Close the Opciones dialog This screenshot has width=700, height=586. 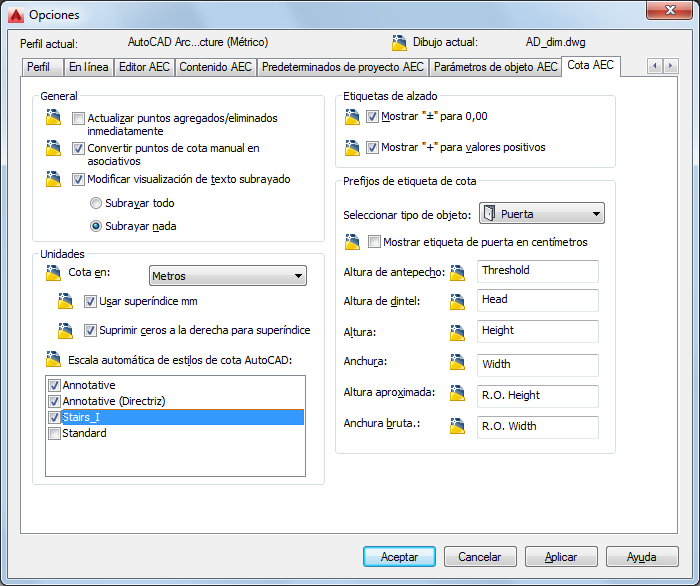[669, 10]
